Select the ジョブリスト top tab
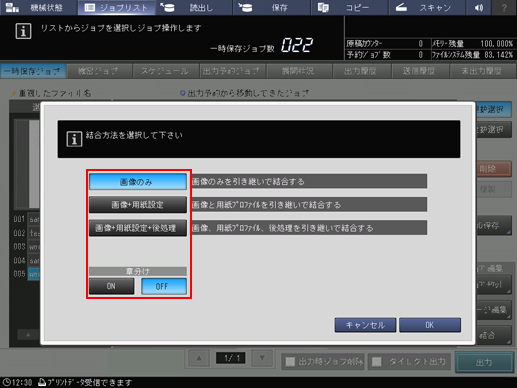 116,7
